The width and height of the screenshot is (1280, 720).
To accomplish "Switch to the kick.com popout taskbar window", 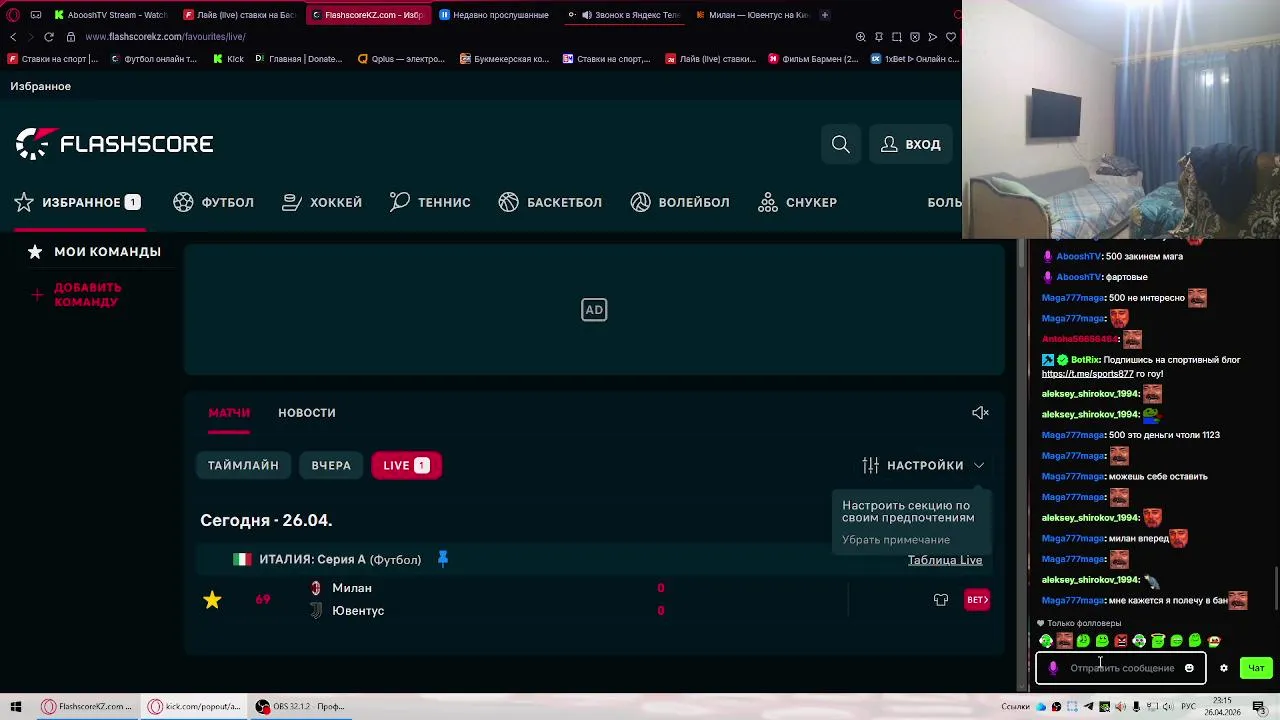I will (x=194, y=707).
